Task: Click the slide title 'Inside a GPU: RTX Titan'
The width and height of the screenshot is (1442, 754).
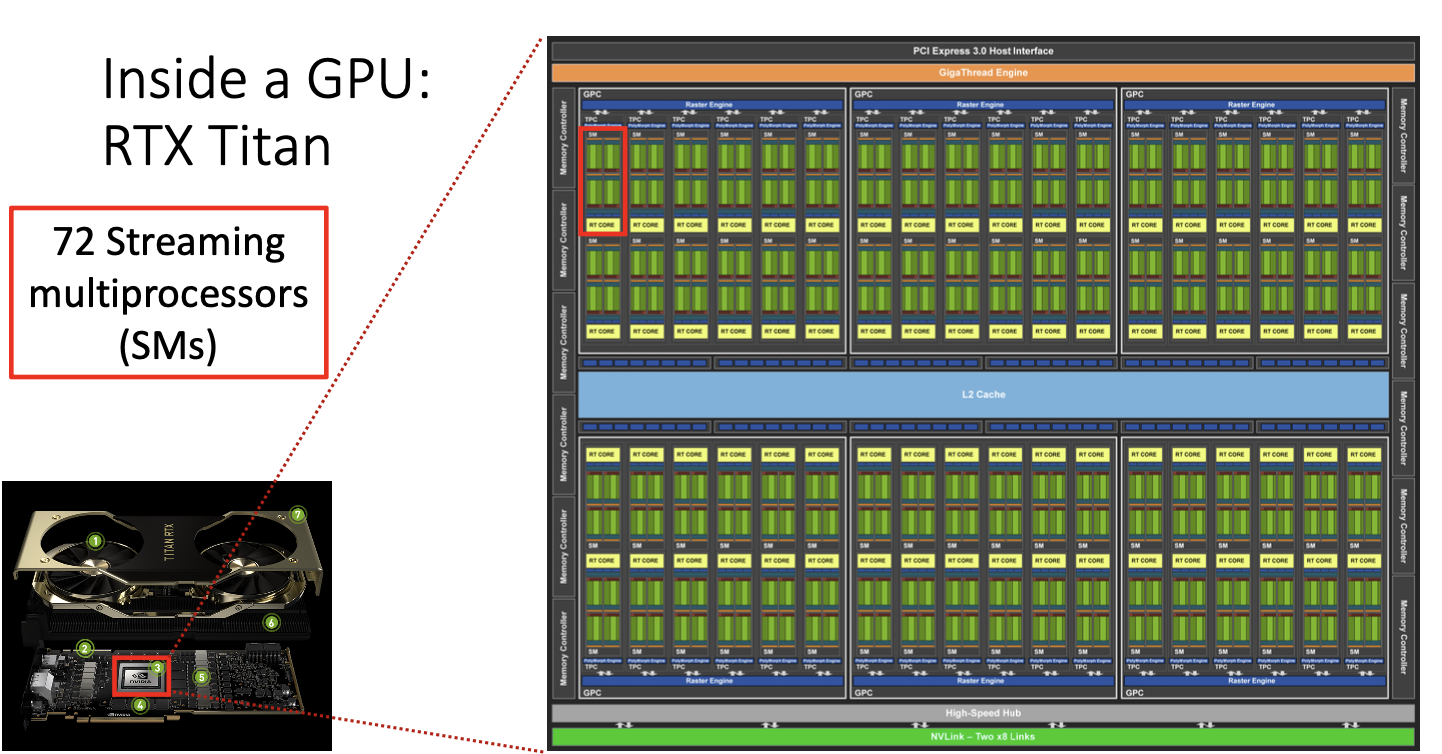Action: coord(266,111)
